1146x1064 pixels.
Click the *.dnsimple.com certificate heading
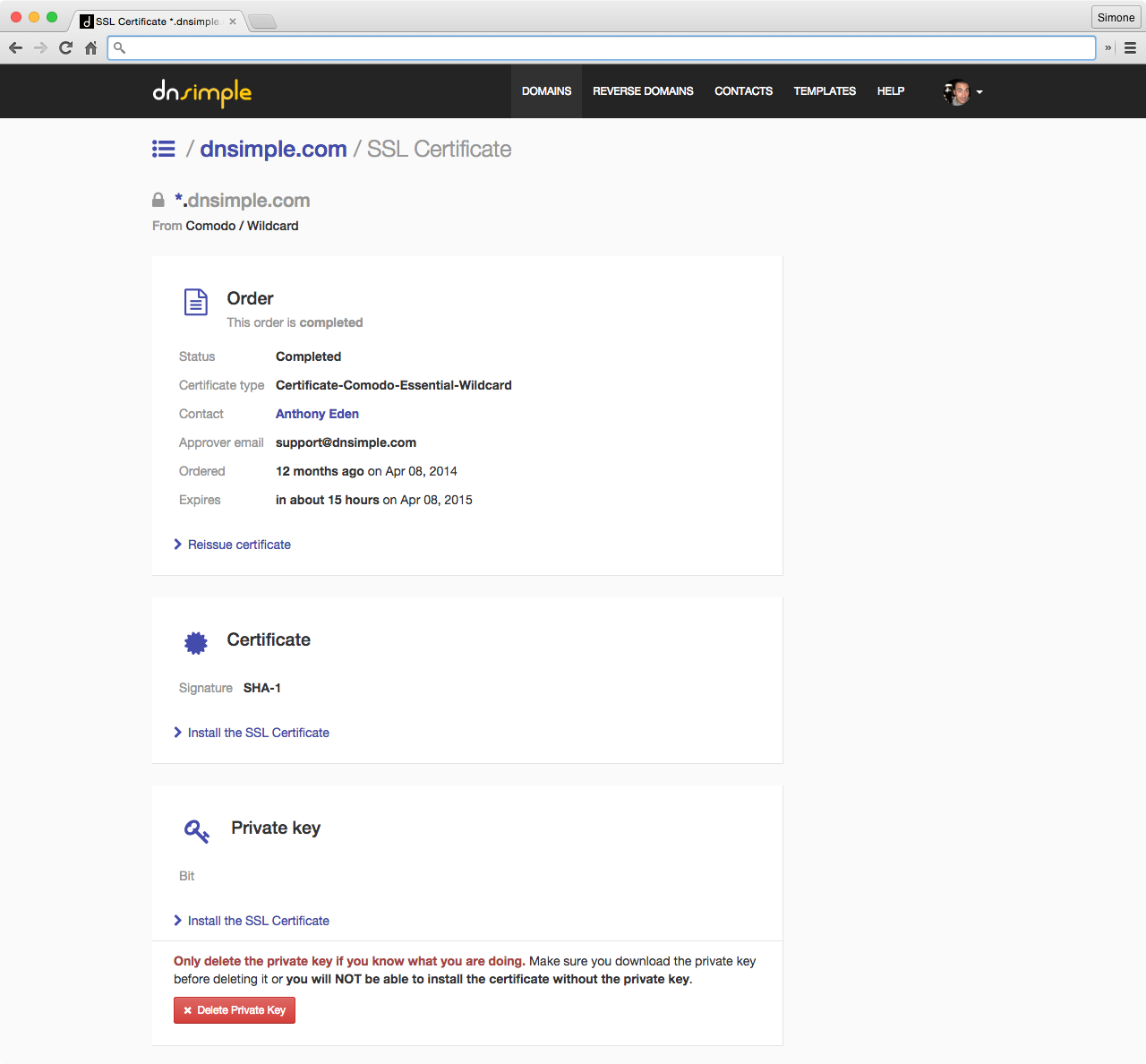[x=243, y=201]
